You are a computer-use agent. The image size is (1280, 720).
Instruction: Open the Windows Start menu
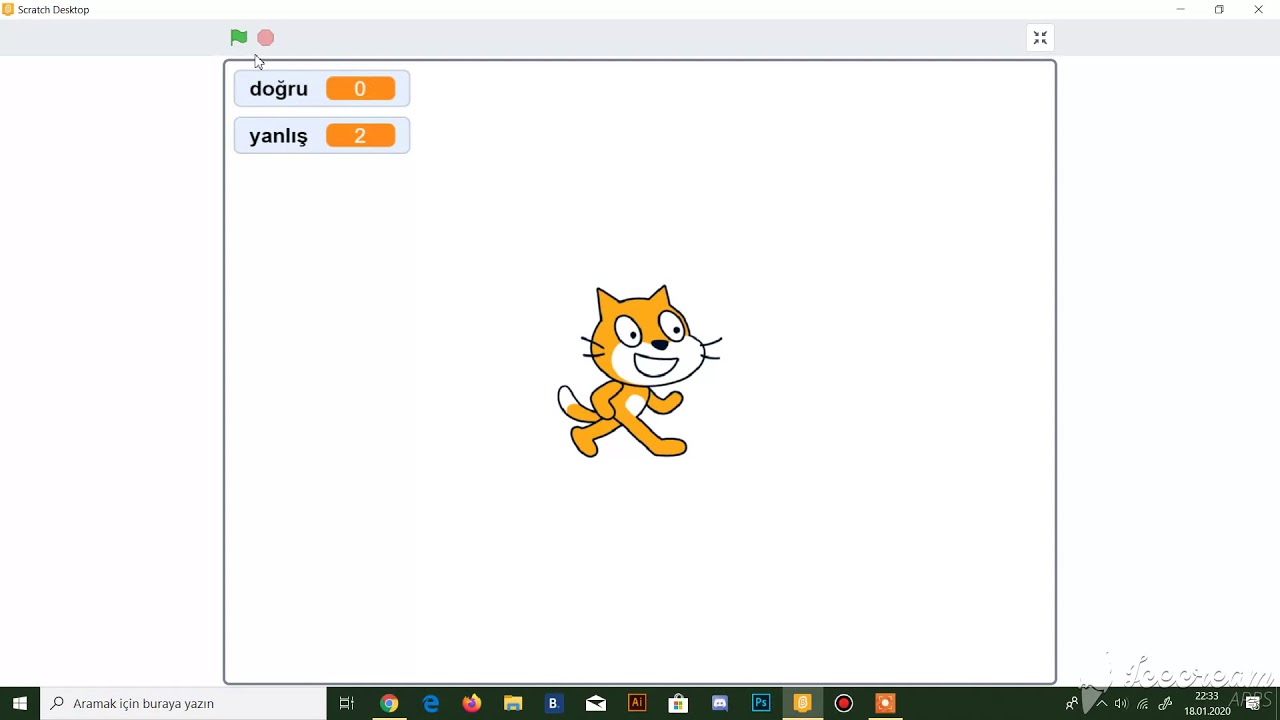point(20,703)
